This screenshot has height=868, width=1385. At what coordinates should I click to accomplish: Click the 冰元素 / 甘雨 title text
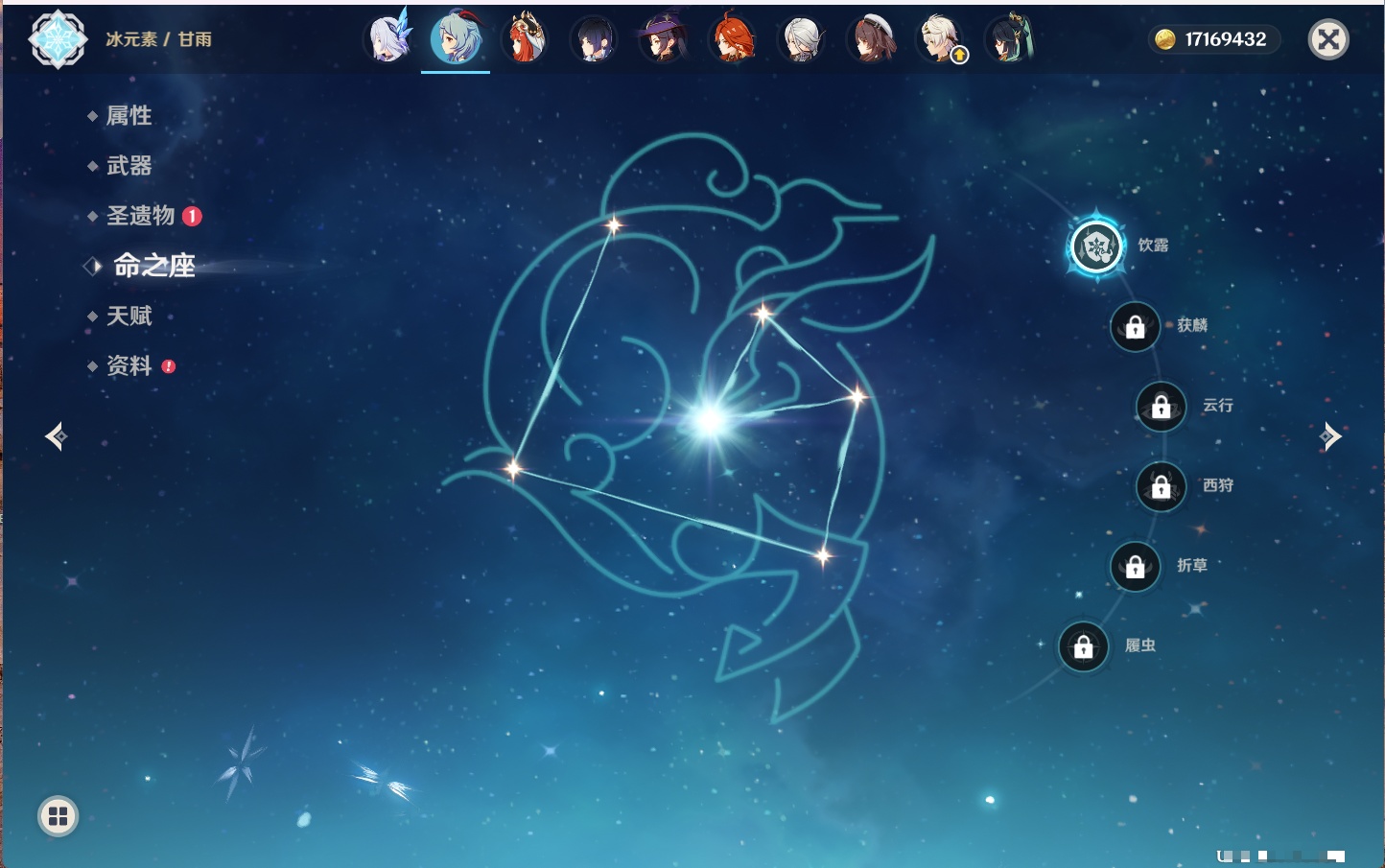[x=158, y=39]
